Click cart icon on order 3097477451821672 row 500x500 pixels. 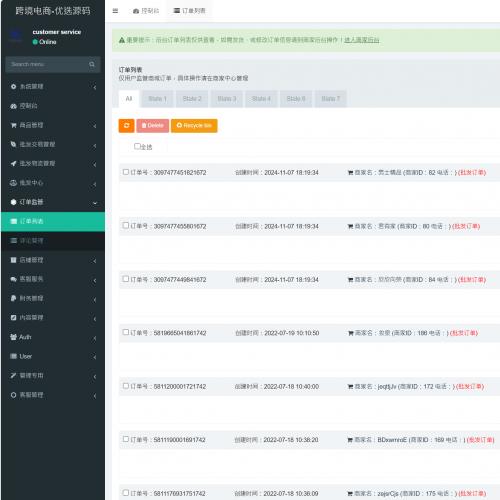tap(350, 173)
